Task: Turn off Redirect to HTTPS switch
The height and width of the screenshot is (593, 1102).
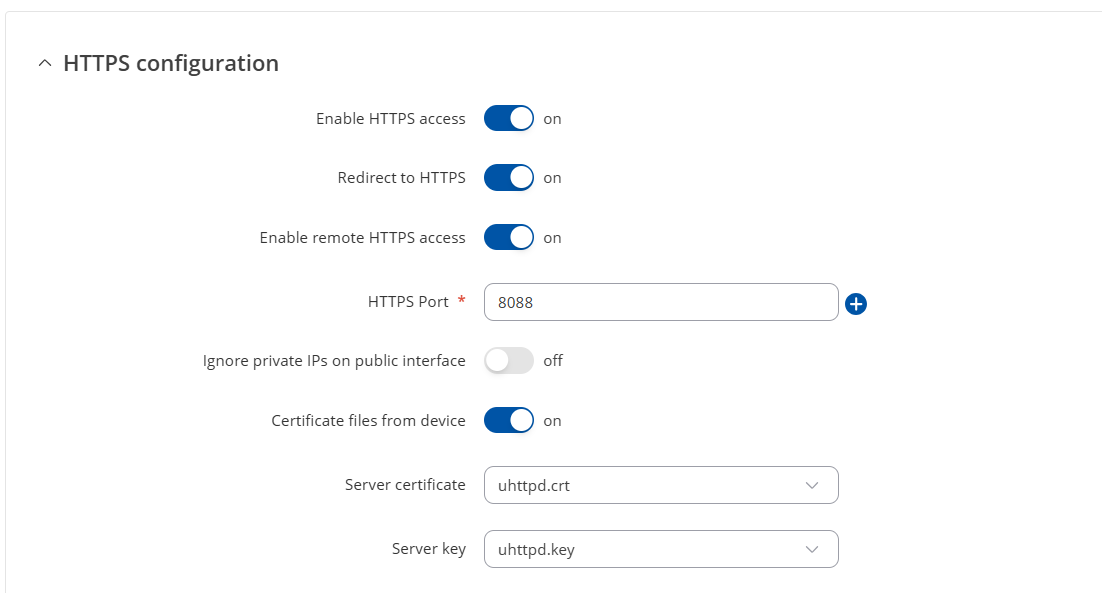Action: coord(509,178)
